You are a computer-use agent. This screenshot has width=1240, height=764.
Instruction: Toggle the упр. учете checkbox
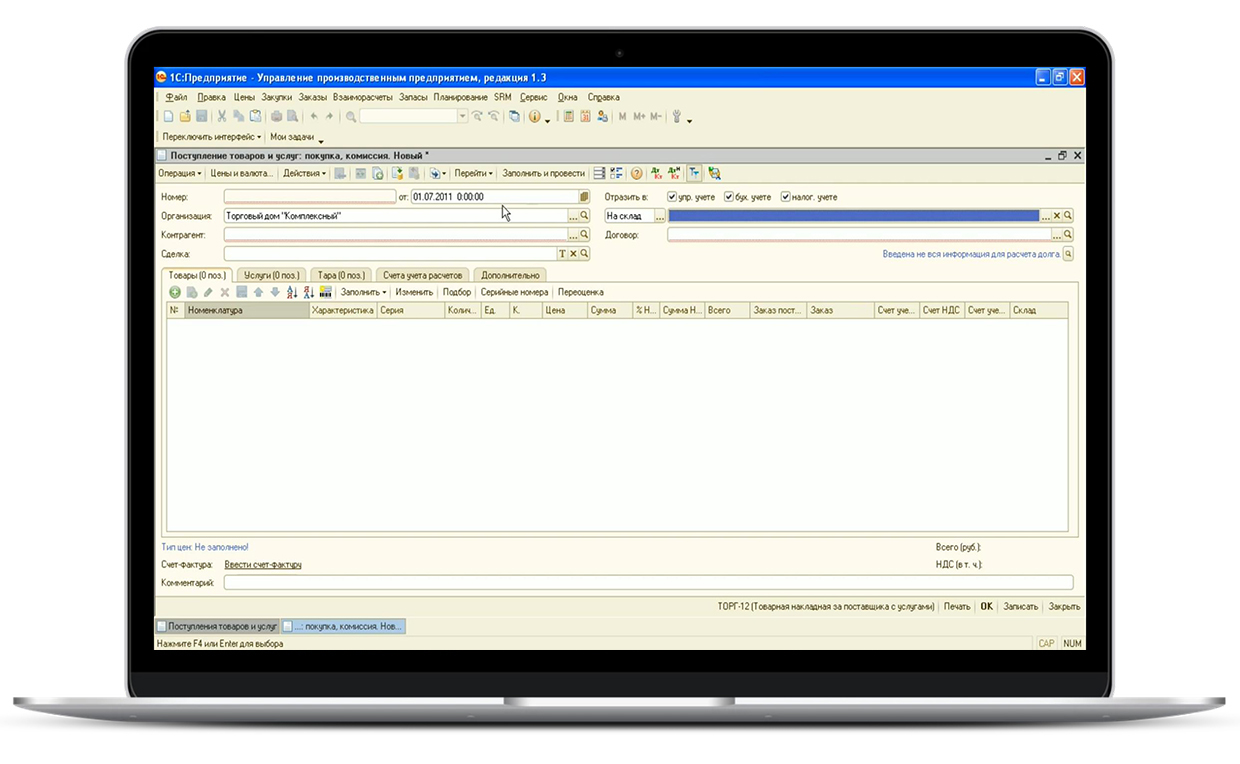(x=672, y=197)
